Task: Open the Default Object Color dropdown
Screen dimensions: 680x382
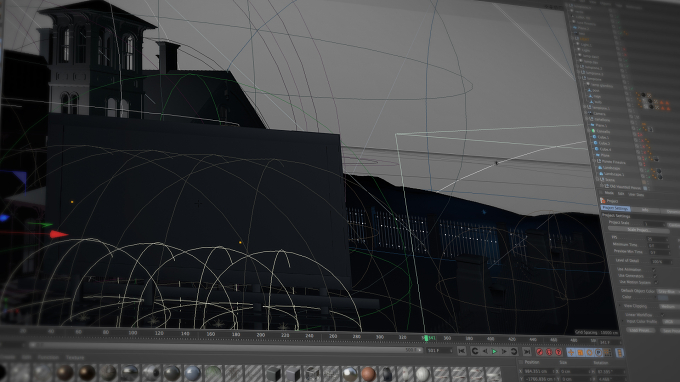Action: click(669, 292)
